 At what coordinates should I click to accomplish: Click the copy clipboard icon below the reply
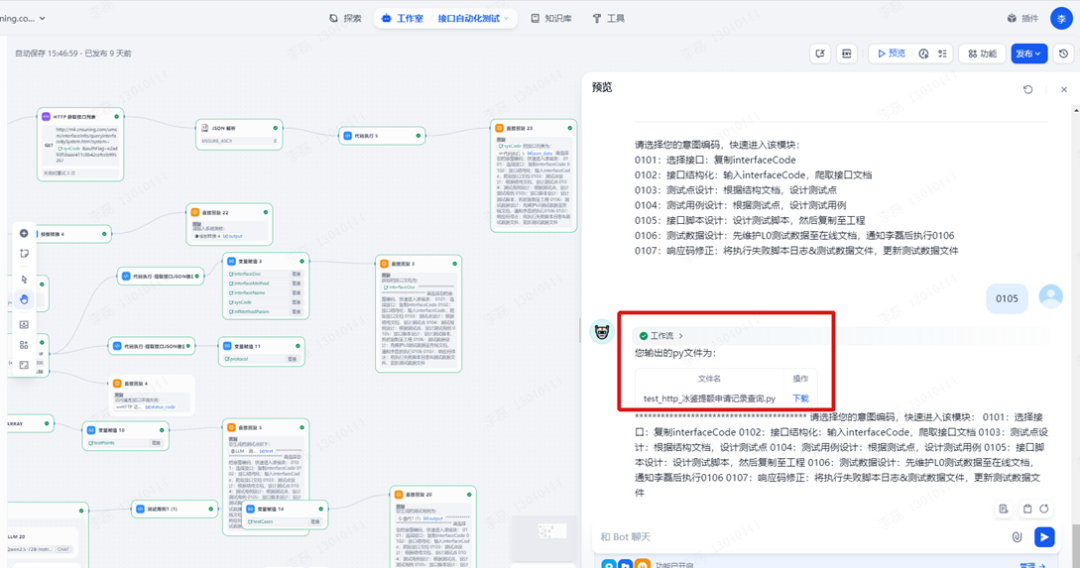(1027, 509)
